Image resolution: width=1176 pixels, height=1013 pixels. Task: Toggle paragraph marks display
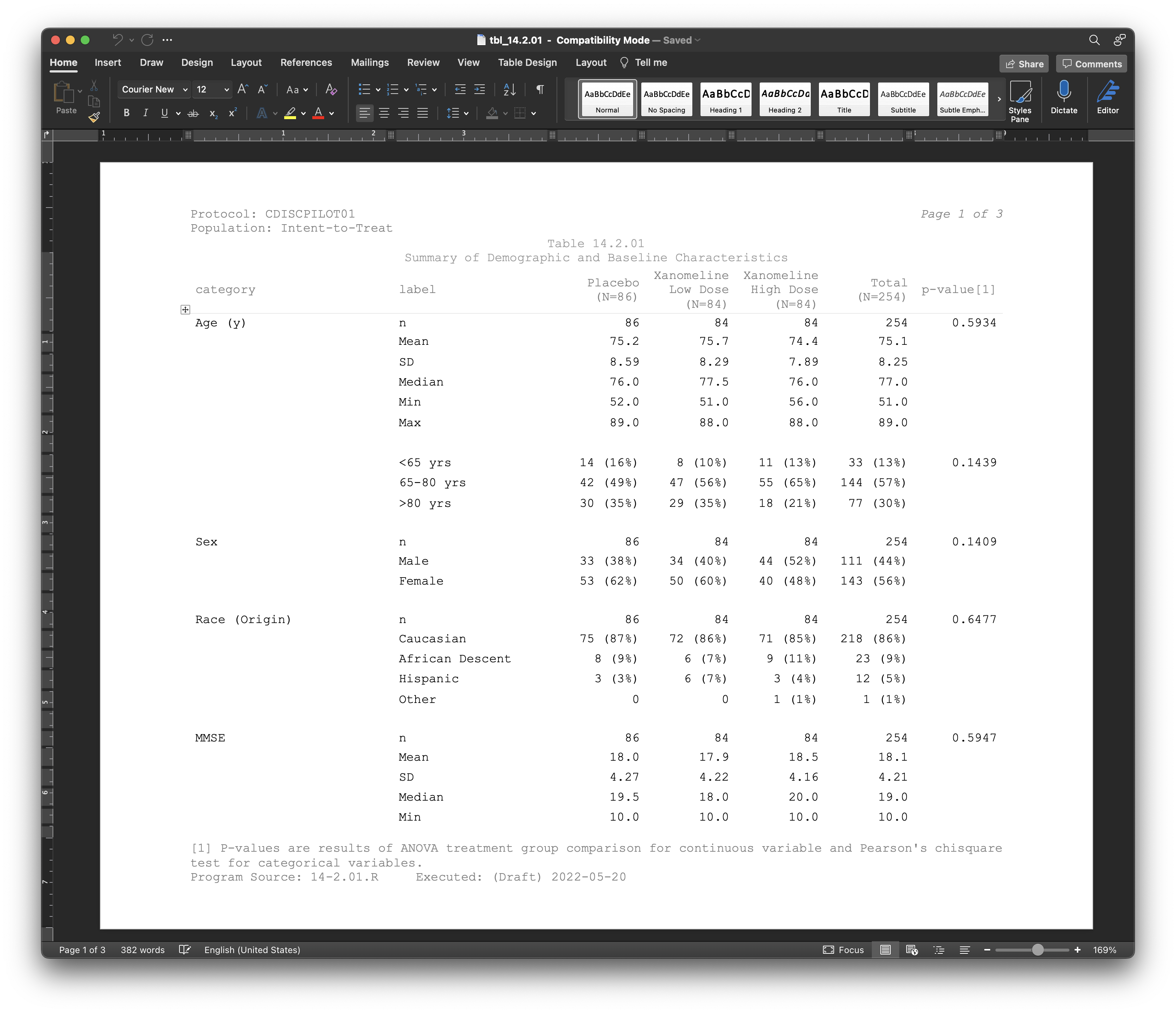click(539, 89)
